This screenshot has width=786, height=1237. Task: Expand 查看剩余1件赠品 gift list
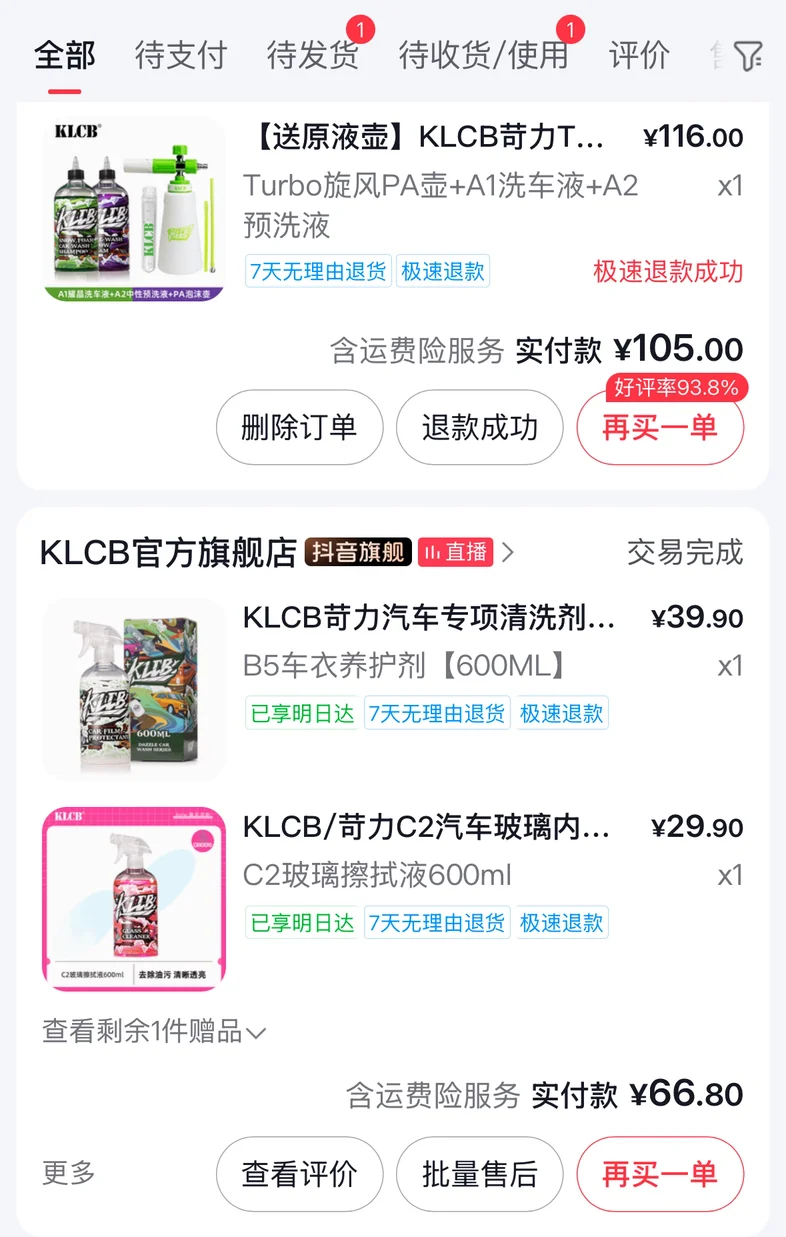[x=154, y=1031]
